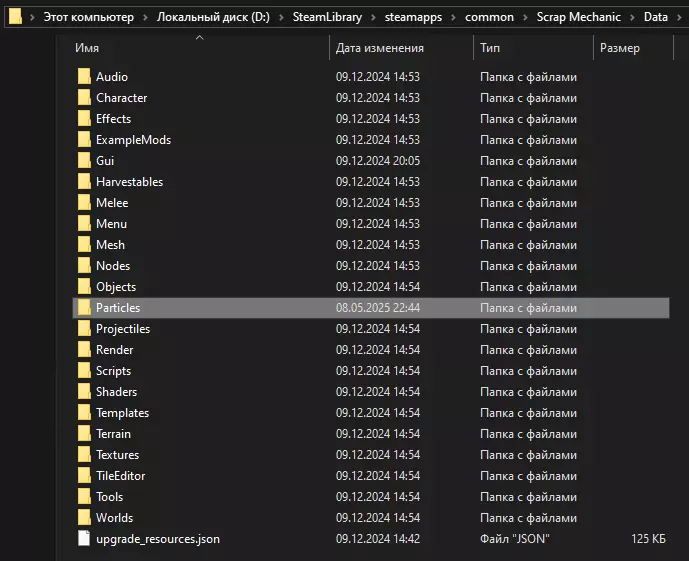Select the Harvestables folder name
Image resolution: width=689 pixels, height=561 pixels.
tap(130, 182)
